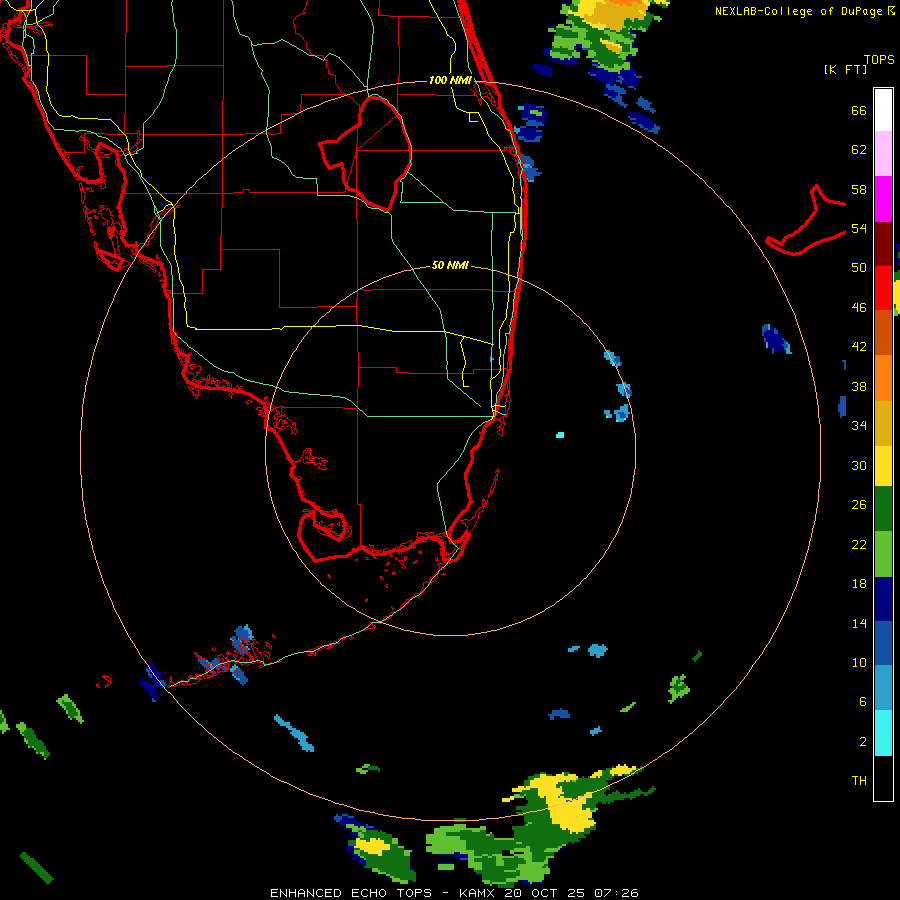Click the light pink legend swatch

(x=883, y=154)
